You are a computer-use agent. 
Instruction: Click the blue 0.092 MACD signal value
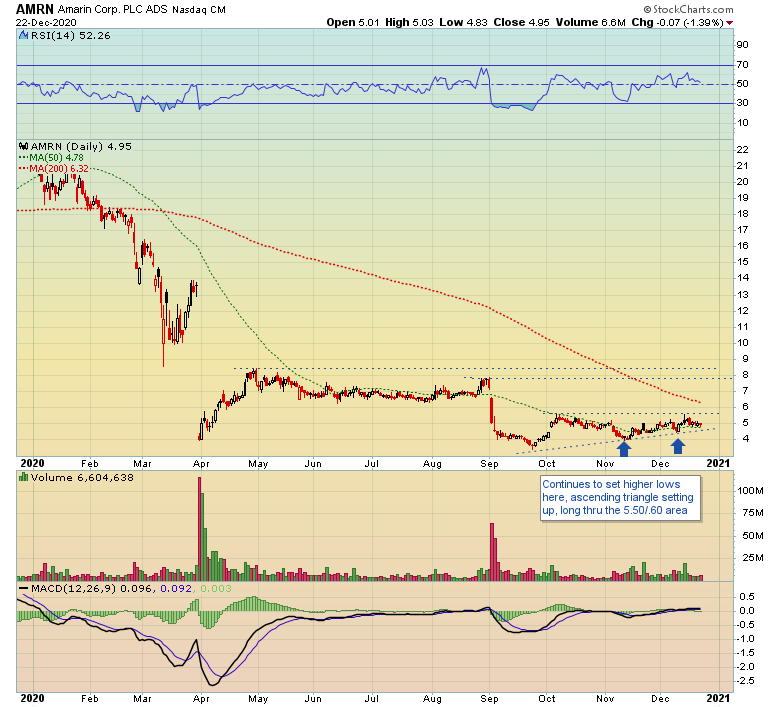(176, 589)
